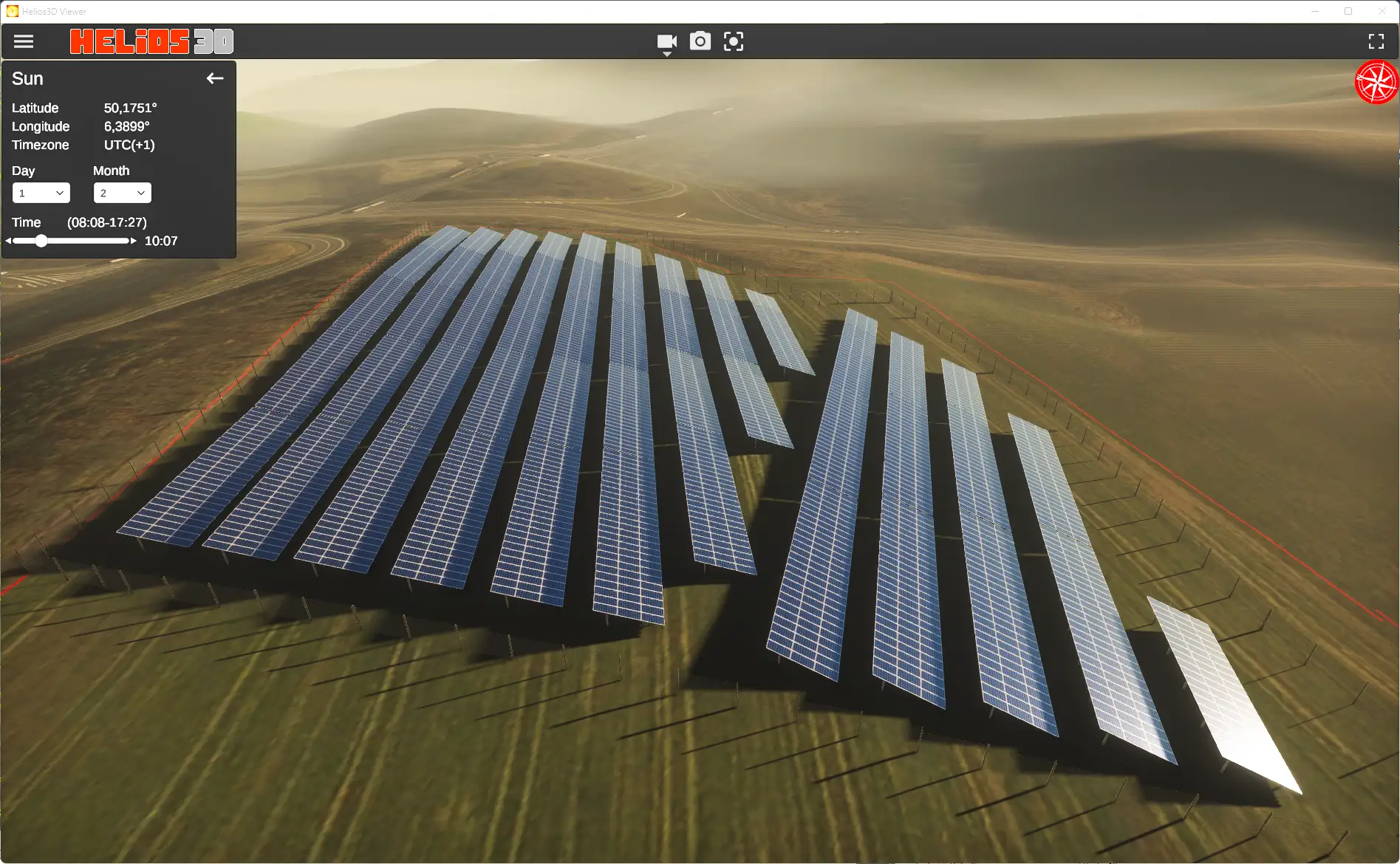Click the Timezone value UTC(+1)

(129, 145)
